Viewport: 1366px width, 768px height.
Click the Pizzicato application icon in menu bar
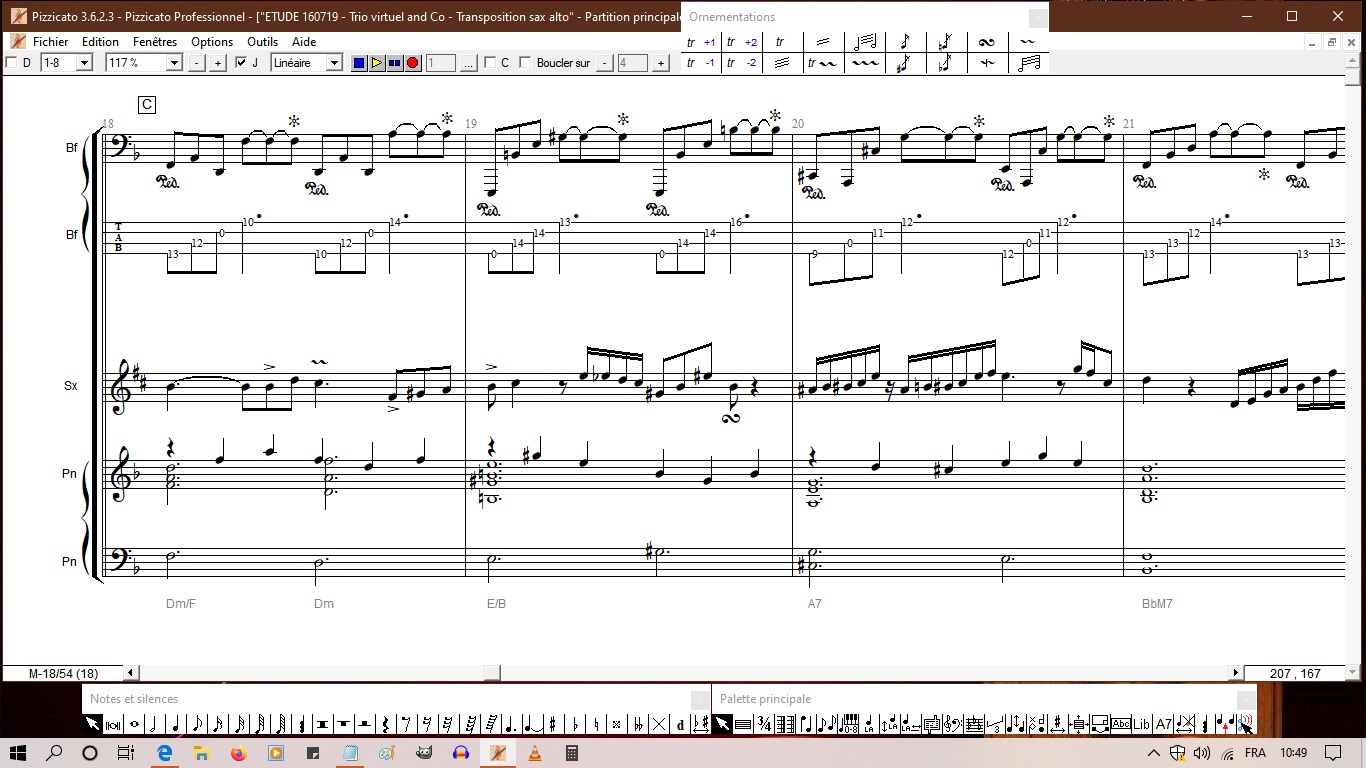point(18,42)
